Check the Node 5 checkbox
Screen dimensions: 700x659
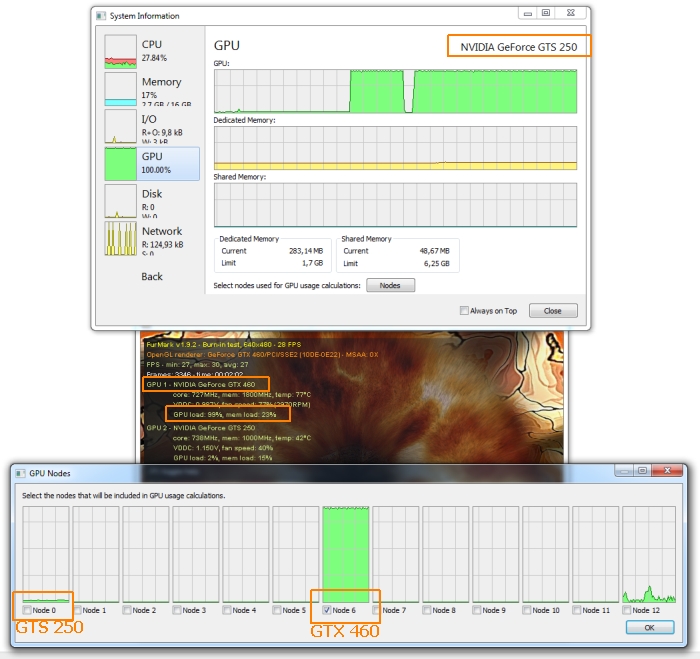click(277, 609)
